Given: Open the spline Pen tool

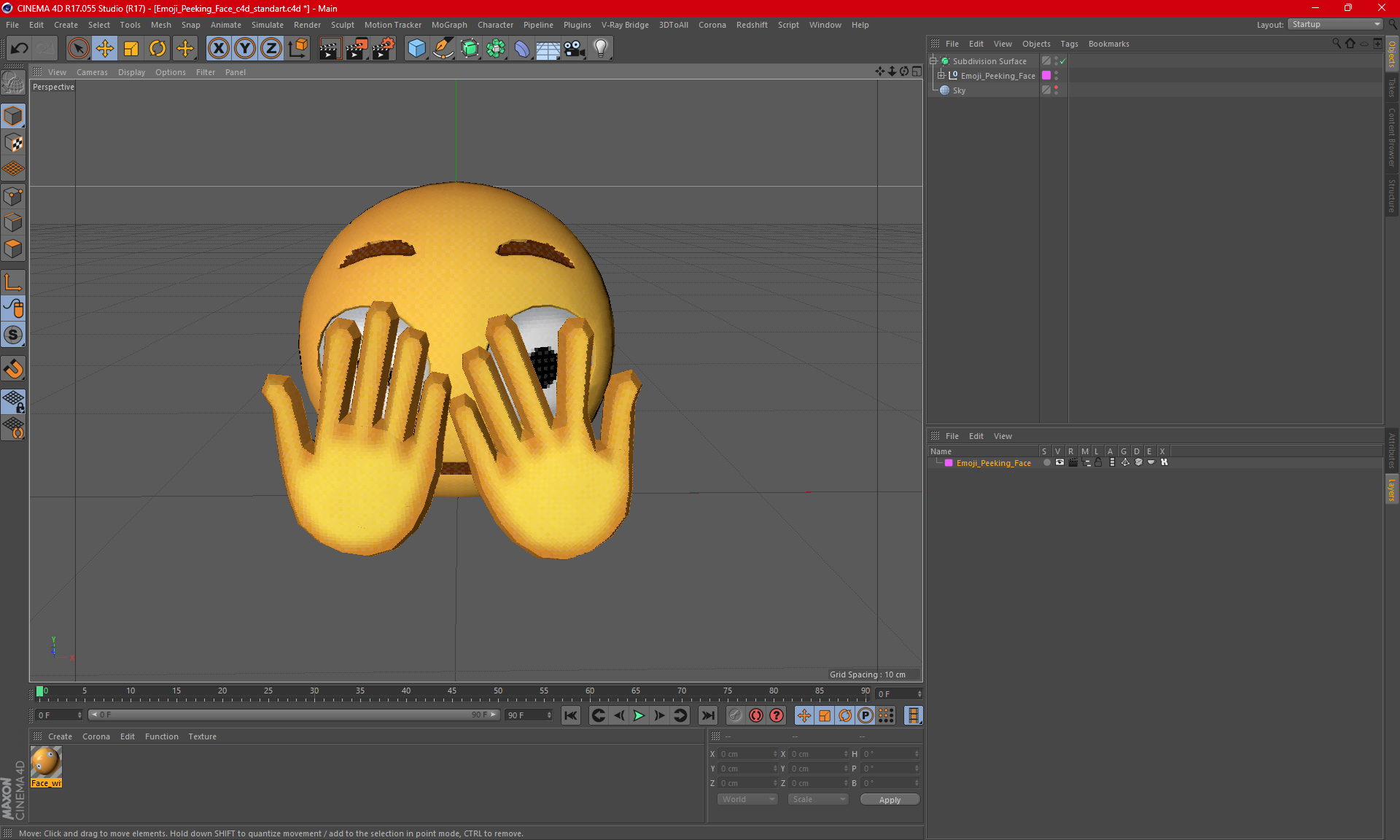Looking at the screenshot, I should coord(443,48).
